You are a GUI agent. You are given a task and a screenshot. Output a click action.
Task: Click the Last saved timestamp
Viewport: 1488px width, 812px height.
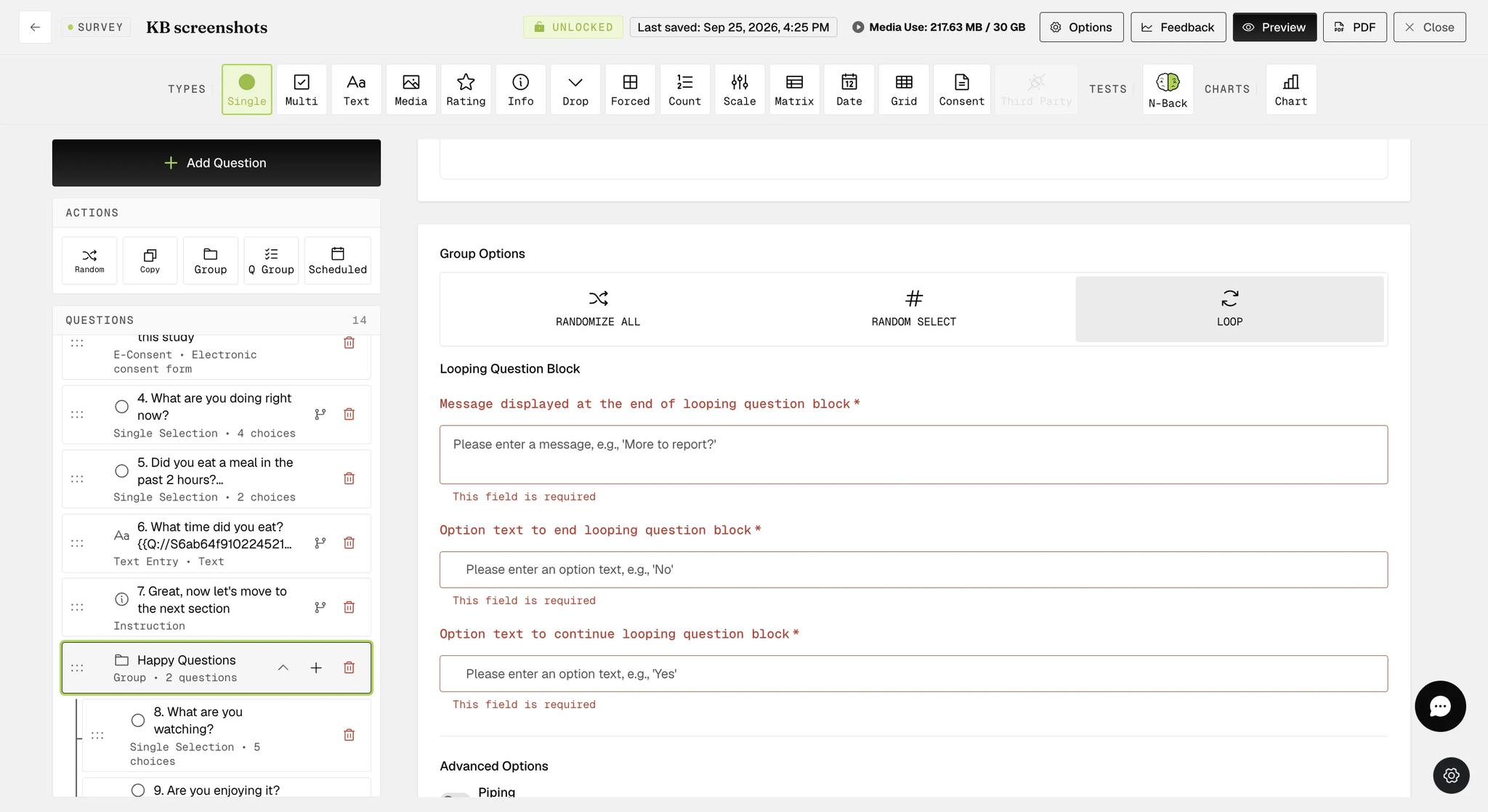point(733,28)
